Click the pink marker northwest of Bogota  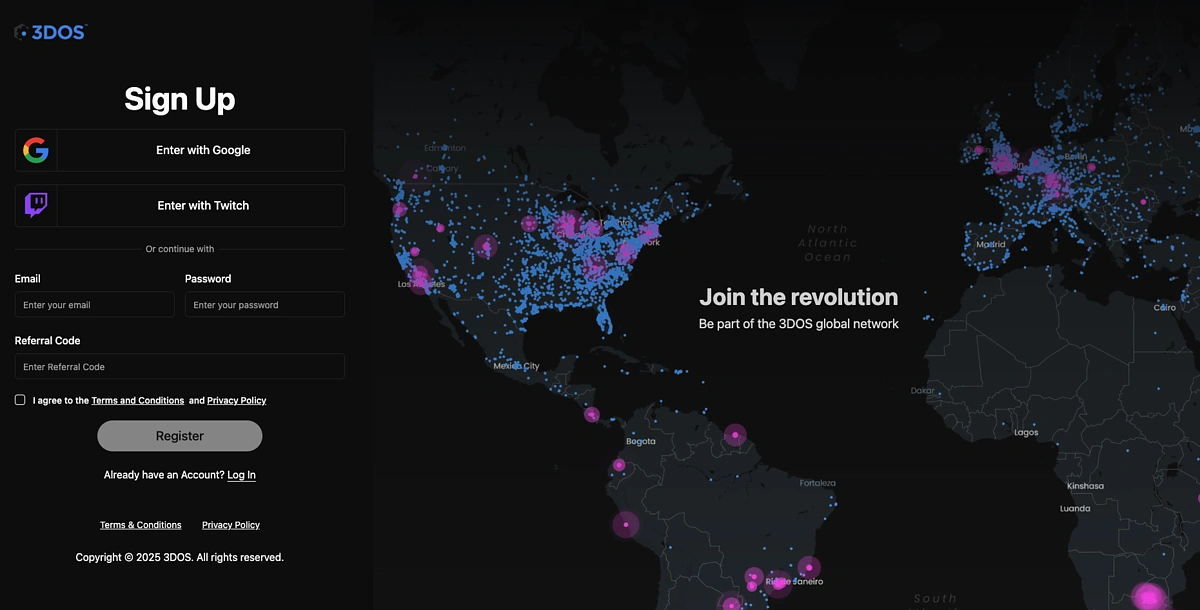point(592,414)
